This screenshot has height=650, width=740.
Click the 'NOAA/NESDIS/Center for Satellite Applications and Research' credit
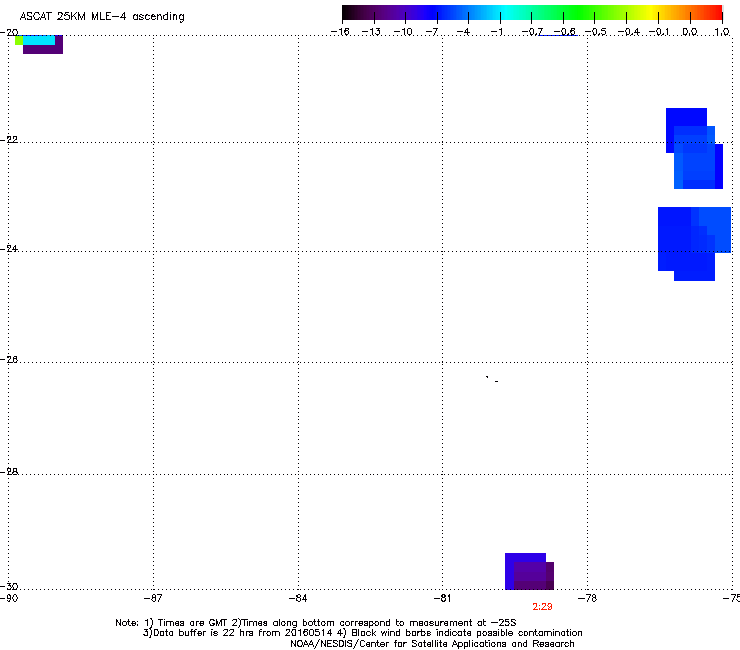pos(432,644)
